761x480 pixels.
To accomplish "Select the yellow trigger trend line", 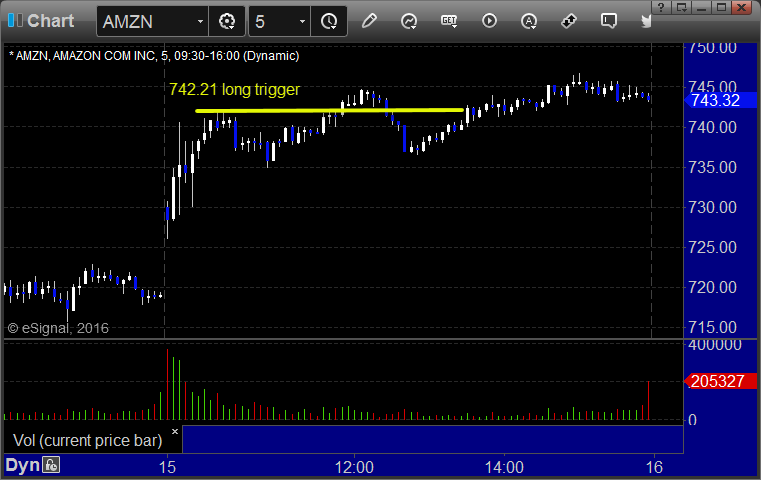I will (x=329, y=110).
